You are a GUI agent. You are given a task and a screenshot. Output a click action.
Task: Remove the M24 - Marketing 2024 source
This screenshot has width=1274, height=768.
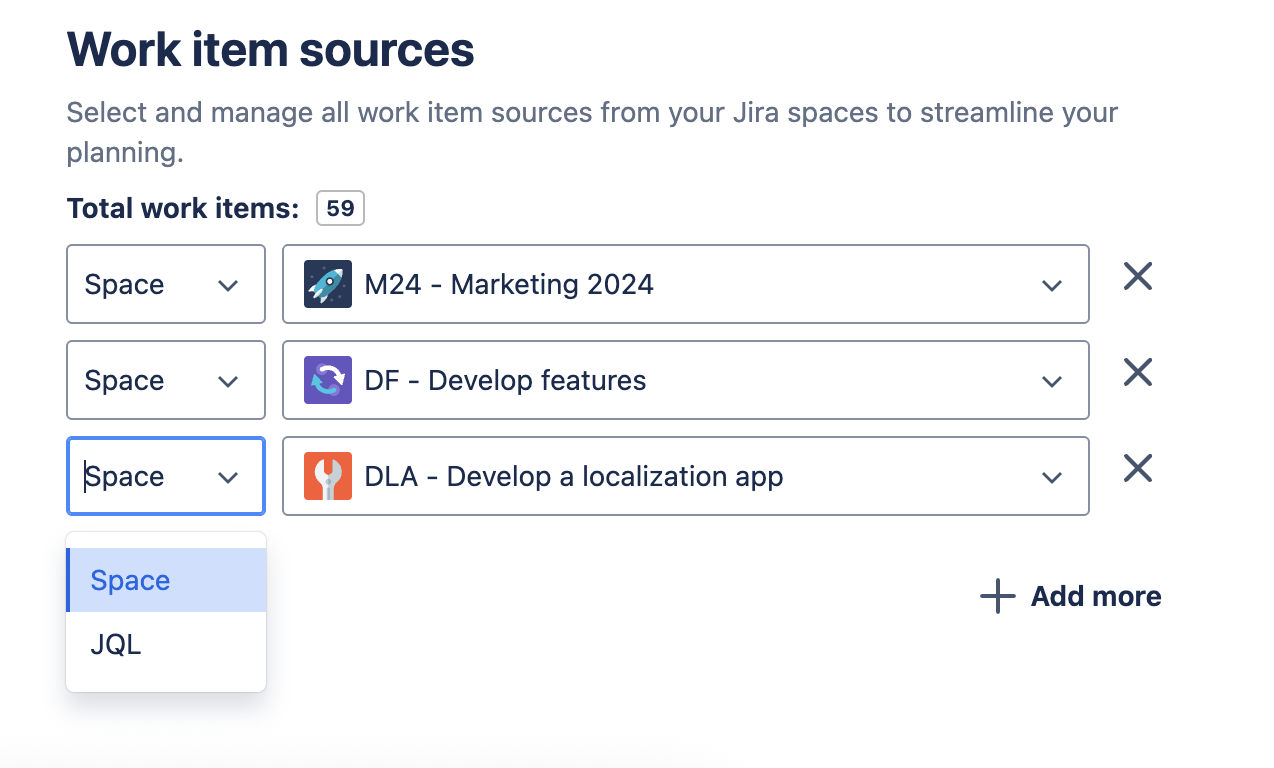(1138, 277)
